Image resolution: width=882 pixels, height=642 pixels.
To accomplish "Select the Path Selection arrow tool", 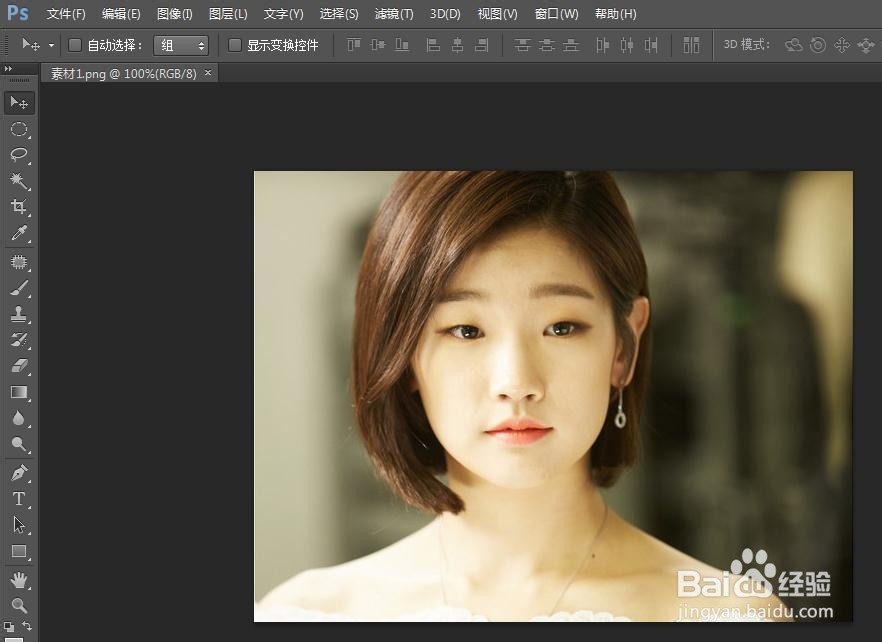I will tap(19, 525).
